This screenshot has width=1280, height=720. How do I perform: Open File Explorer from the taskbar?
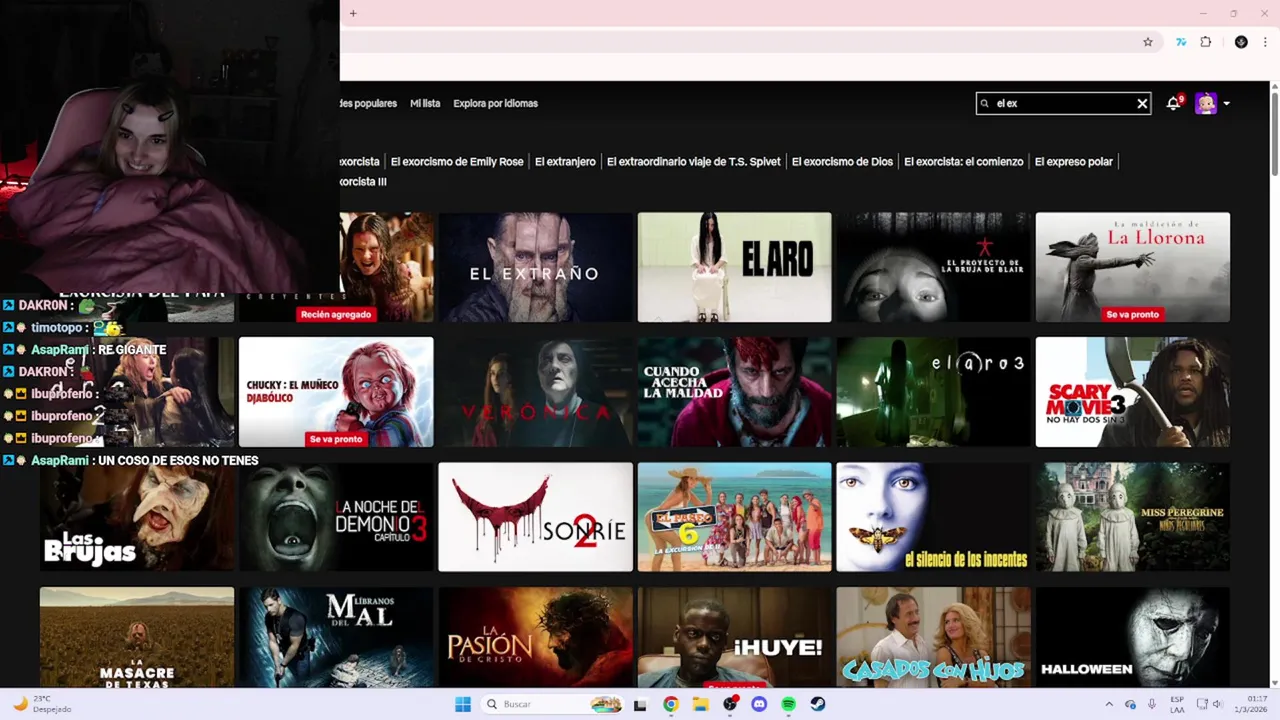pos(700,704)
